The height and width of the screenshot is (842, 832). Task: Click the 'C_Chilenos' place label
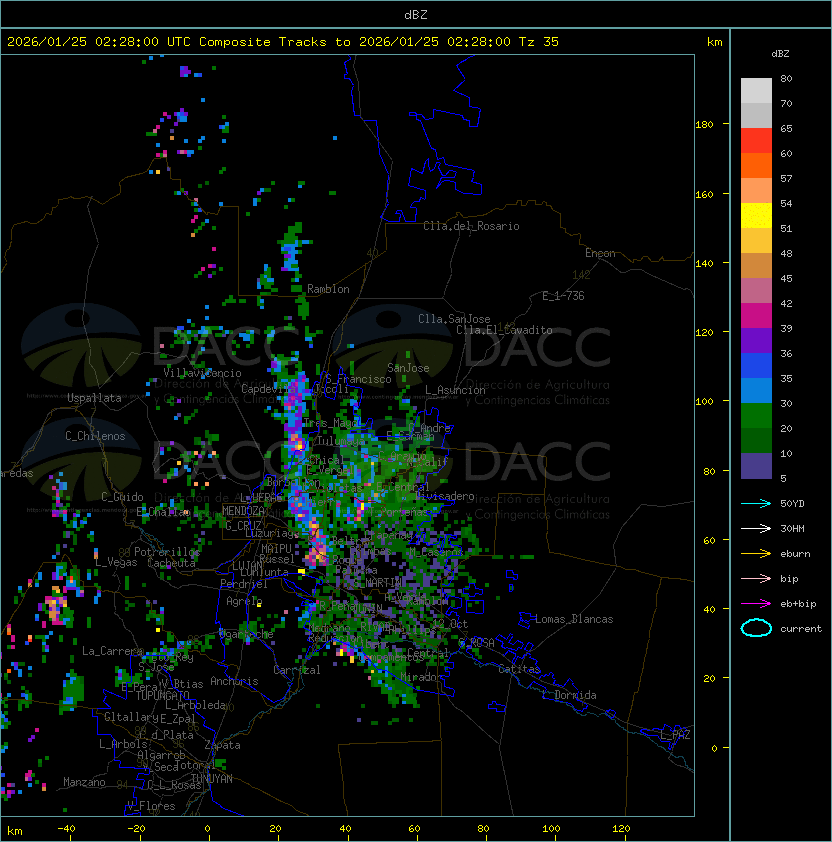click(x=95, y=436)
